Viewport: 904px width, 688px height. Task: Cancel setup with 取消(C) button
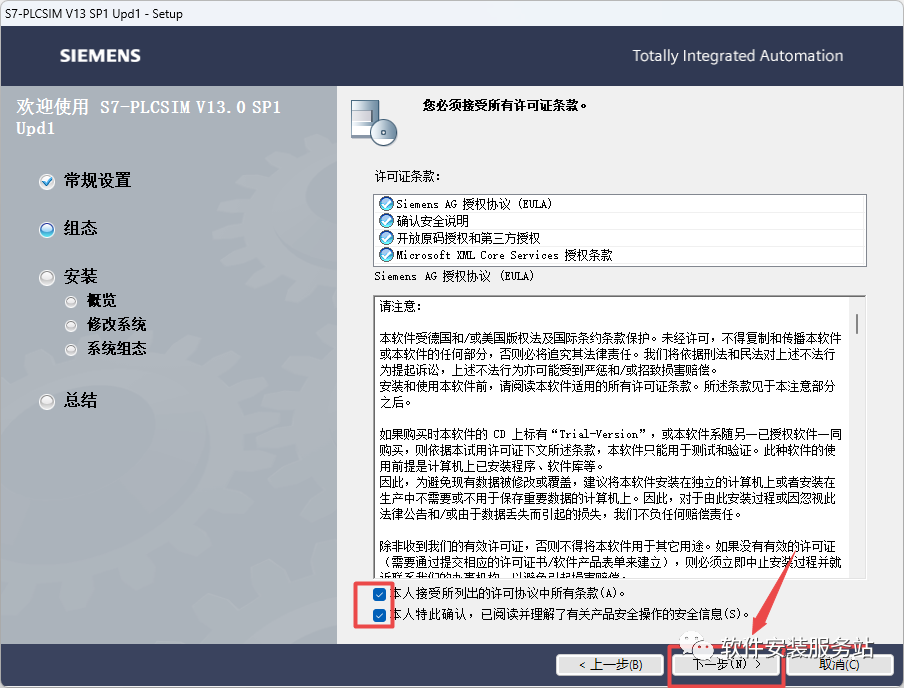[839, 664]
